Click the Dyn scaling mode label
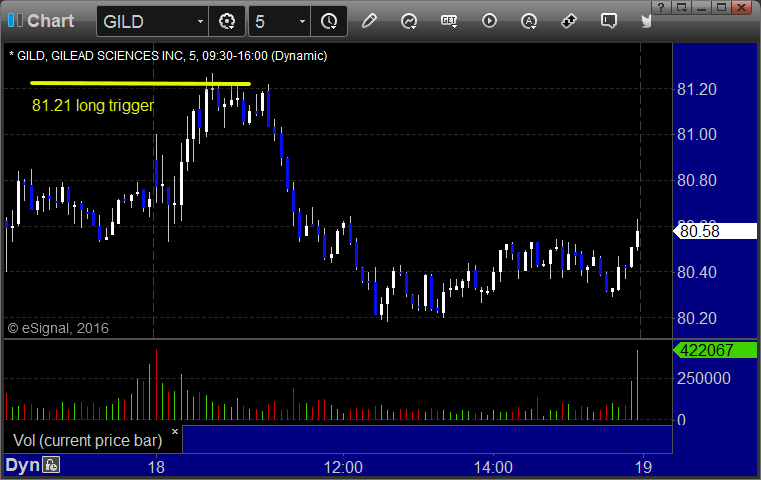Viewport: 761px width, 480px height. pyautogui.click(x=22, y=465)
